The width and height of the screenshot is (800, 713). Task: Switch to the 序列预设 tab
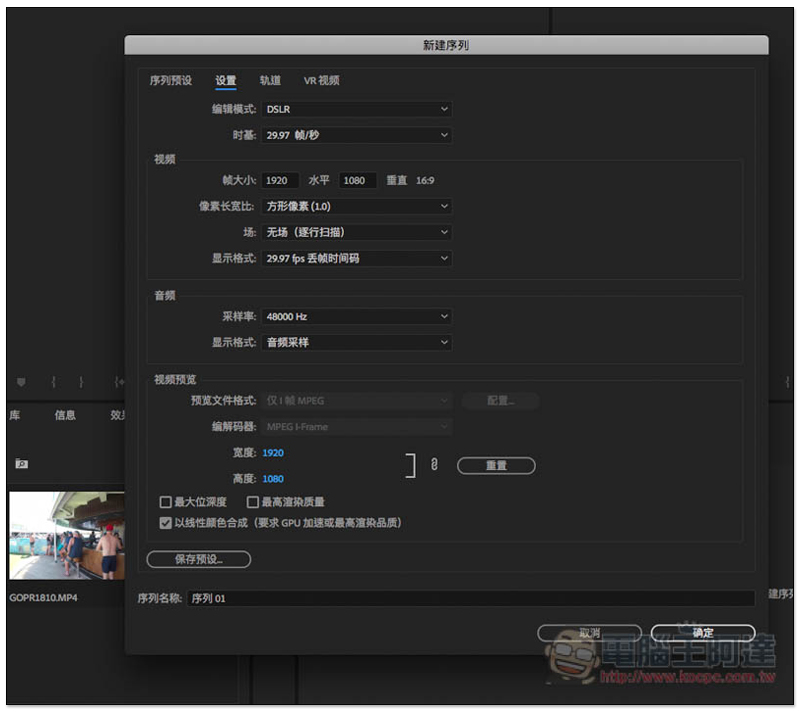[x=170, y=81]
